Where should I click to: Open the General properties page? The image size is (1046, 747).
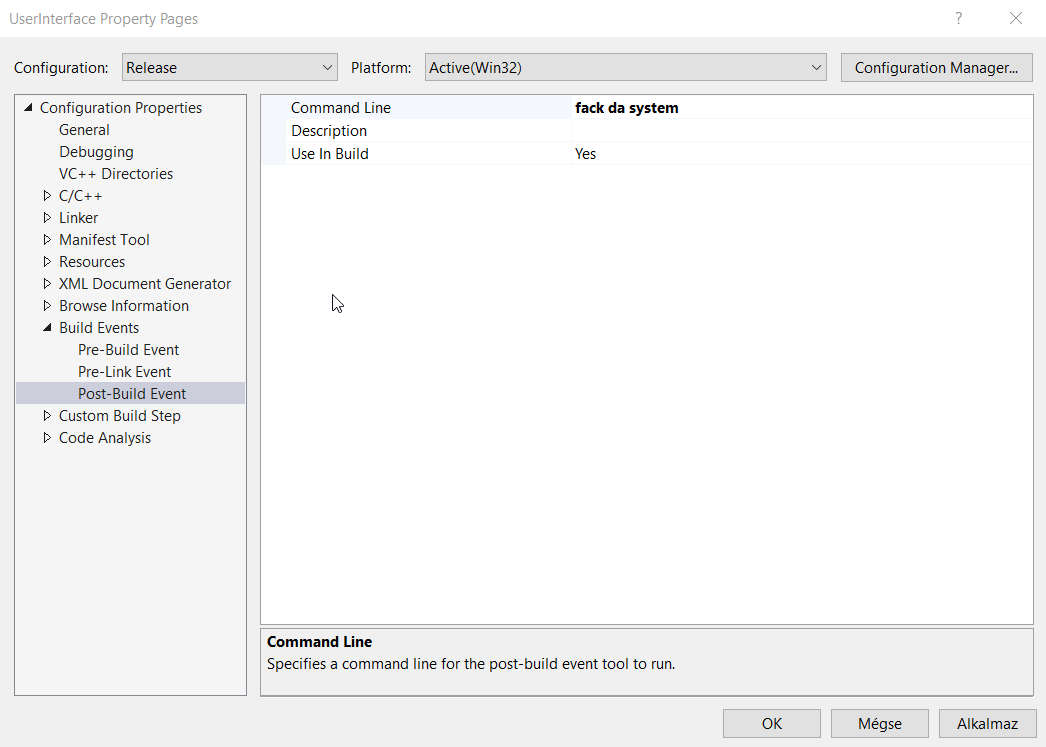click(84, 130)
